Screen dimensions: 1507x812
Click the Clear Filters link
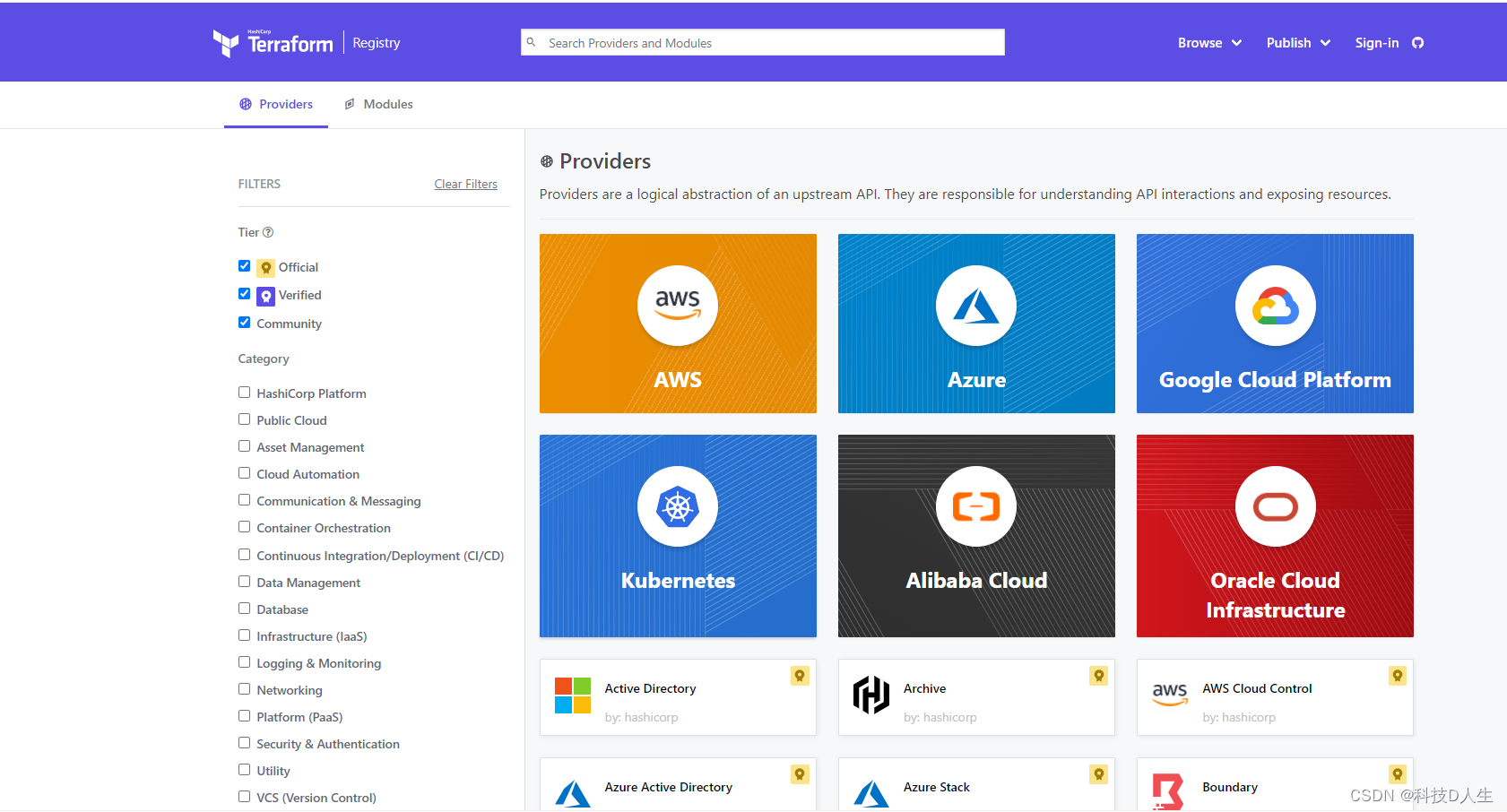[465, 184]
